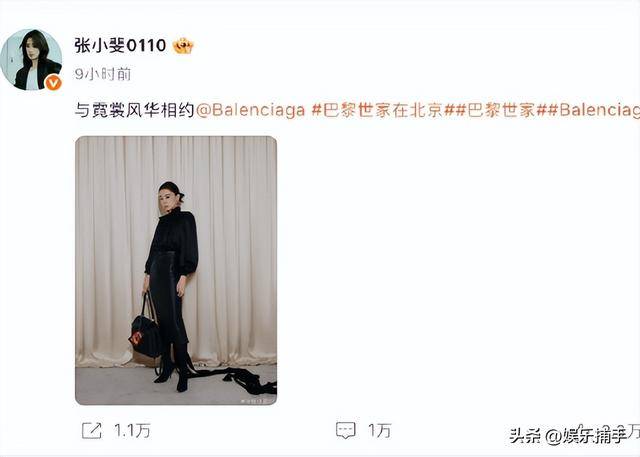This screenshot has height=457, width=640.
Task: Open the #巴黎世家在北京# hashtag
Action: 382,110
